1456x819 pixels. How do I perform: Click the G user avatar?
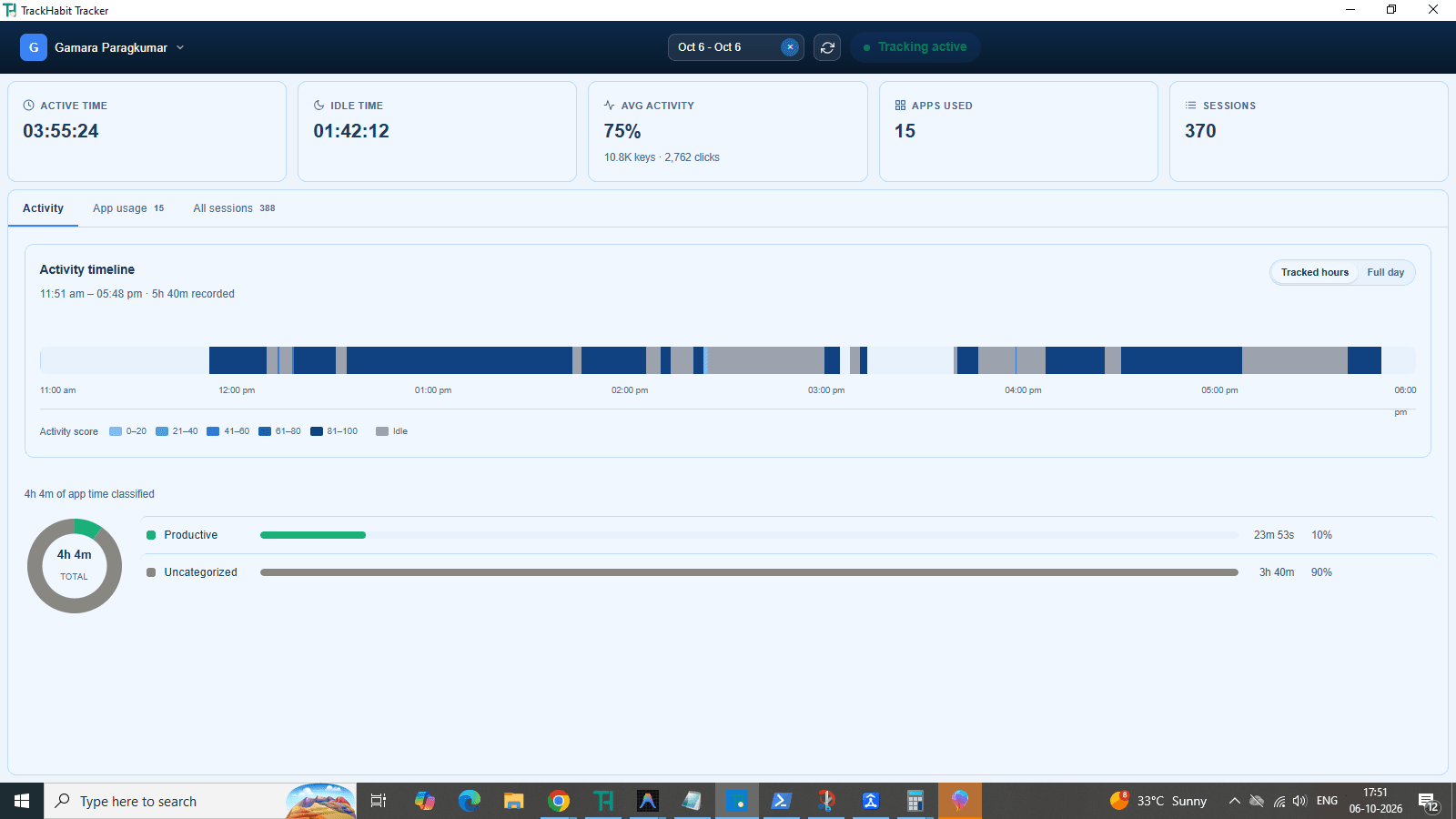coord(34,47)
